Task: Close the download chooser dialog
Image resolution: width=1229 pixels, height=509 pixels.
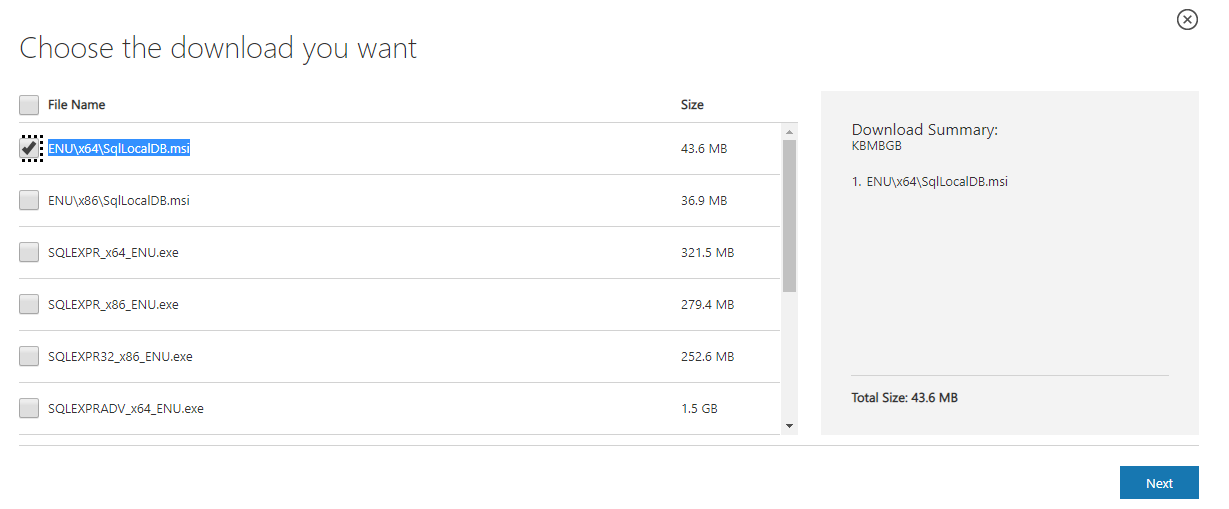Action: (1187, 20)
